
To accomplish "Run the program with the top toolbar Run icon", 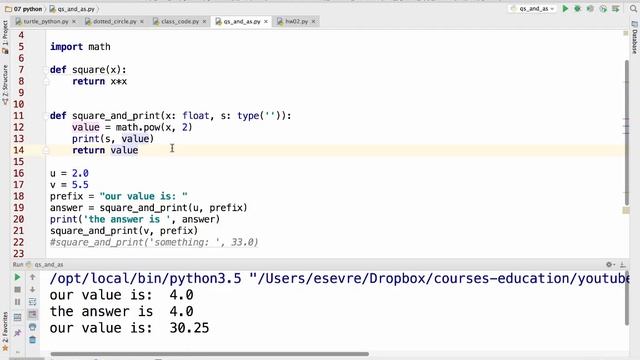I will pos(565,9).
